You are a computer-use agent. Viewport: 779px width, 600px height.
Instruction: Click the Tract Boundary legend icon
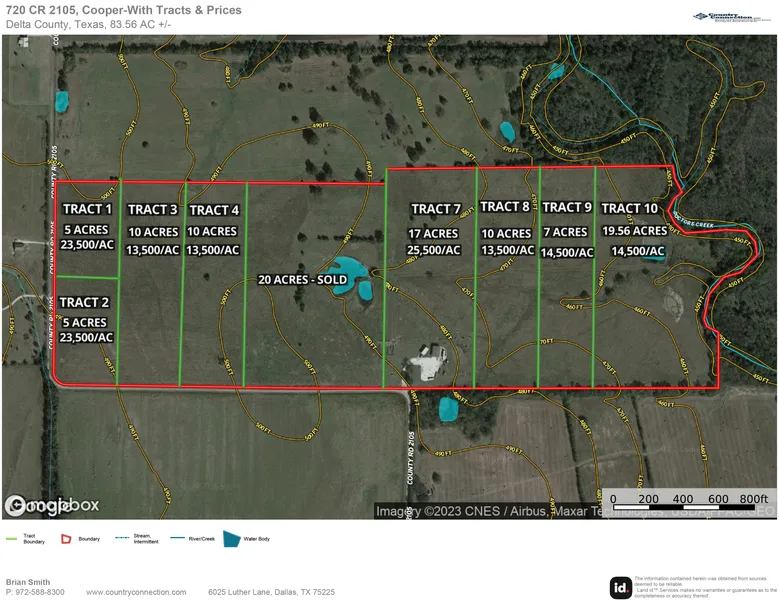[13, 539]
